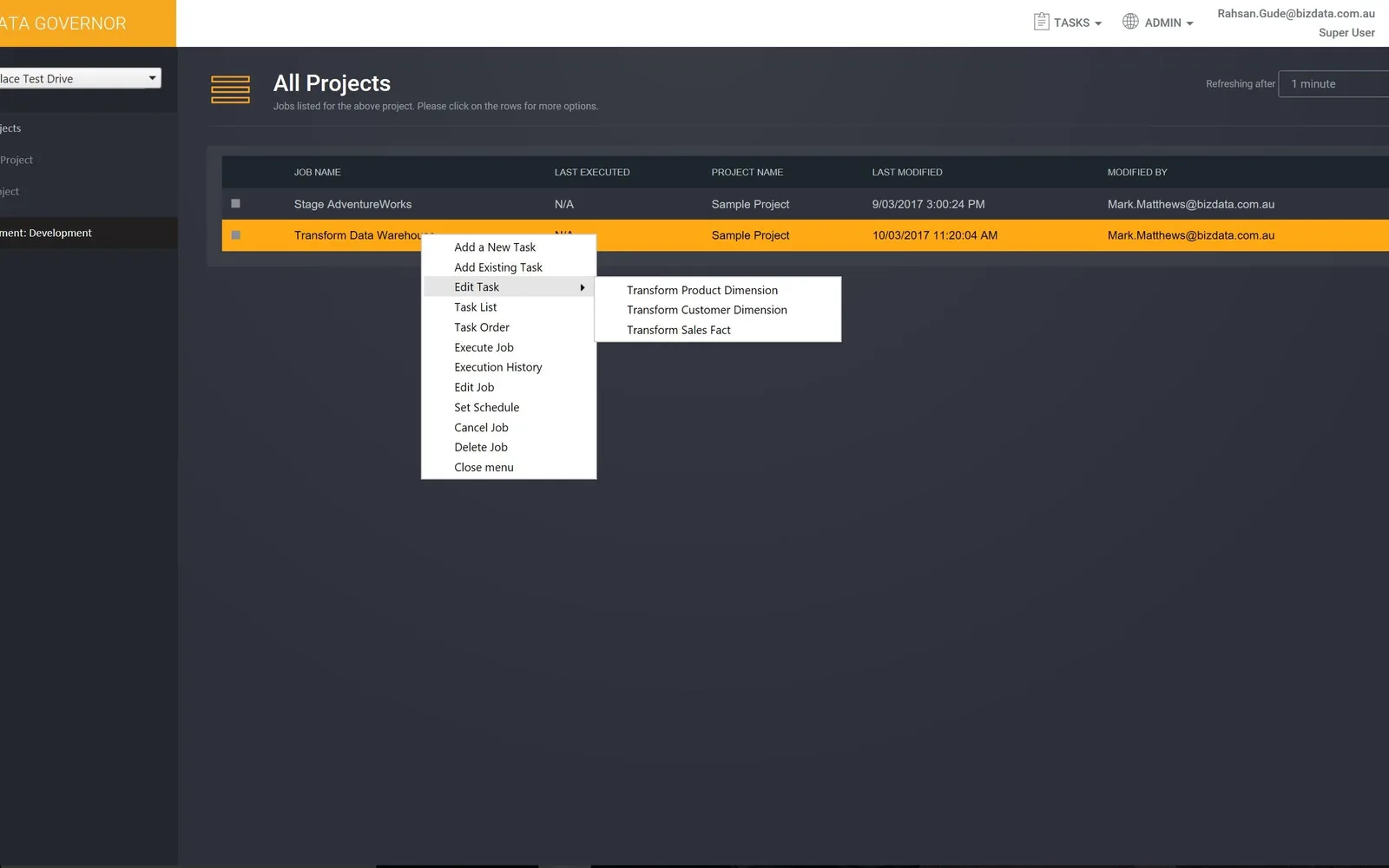This screenshot has width=1389, height=868.
Task: Click the All Projects list icon
Action: tap(230, 89)
